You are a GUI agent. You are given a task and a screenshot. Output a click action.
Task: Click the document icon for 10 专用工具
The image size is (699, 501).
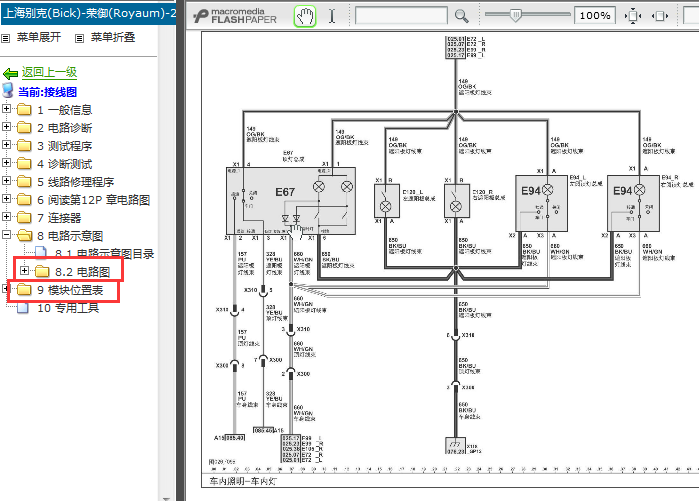coord(23,308)
